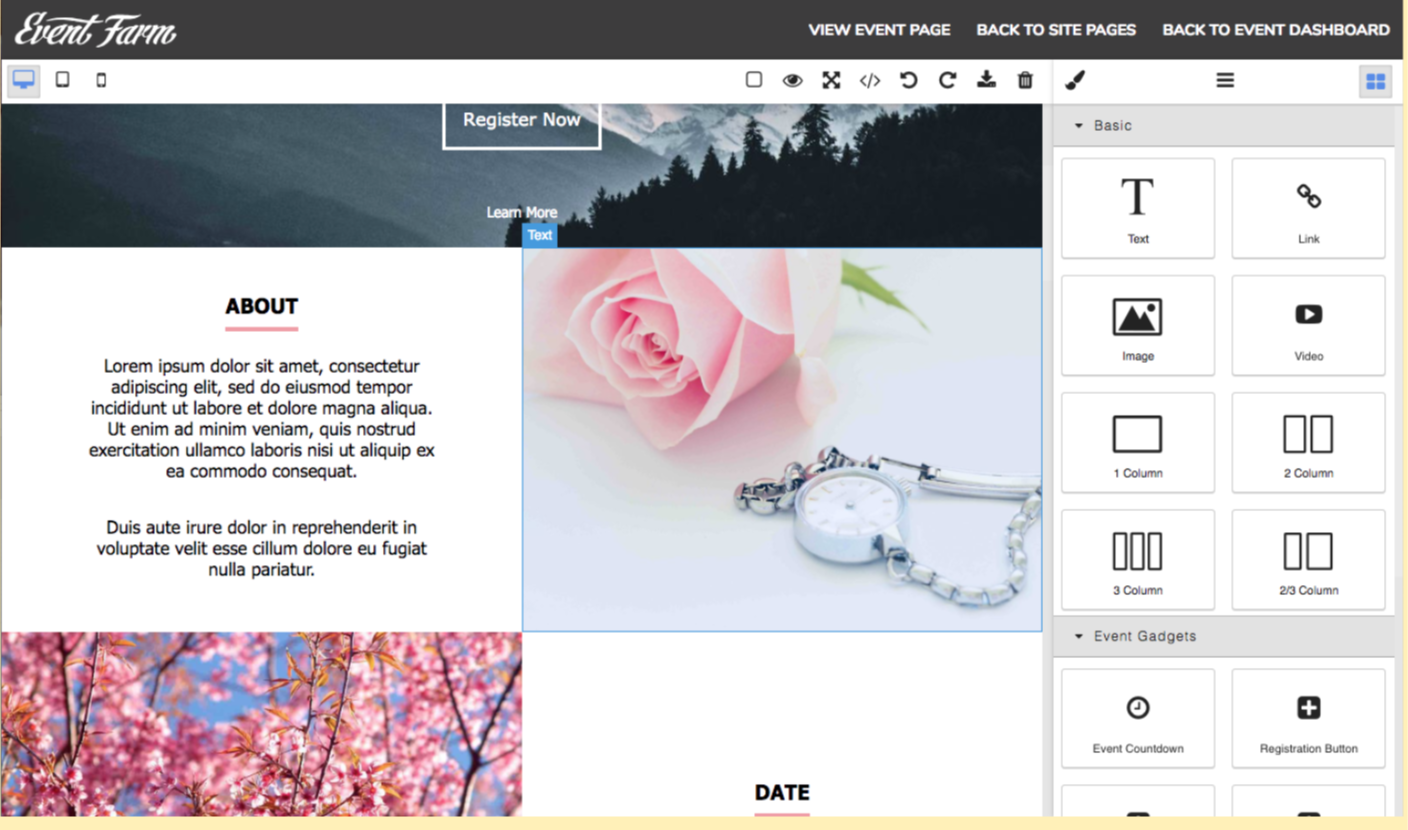Click the Learn More link

point(522,212)
